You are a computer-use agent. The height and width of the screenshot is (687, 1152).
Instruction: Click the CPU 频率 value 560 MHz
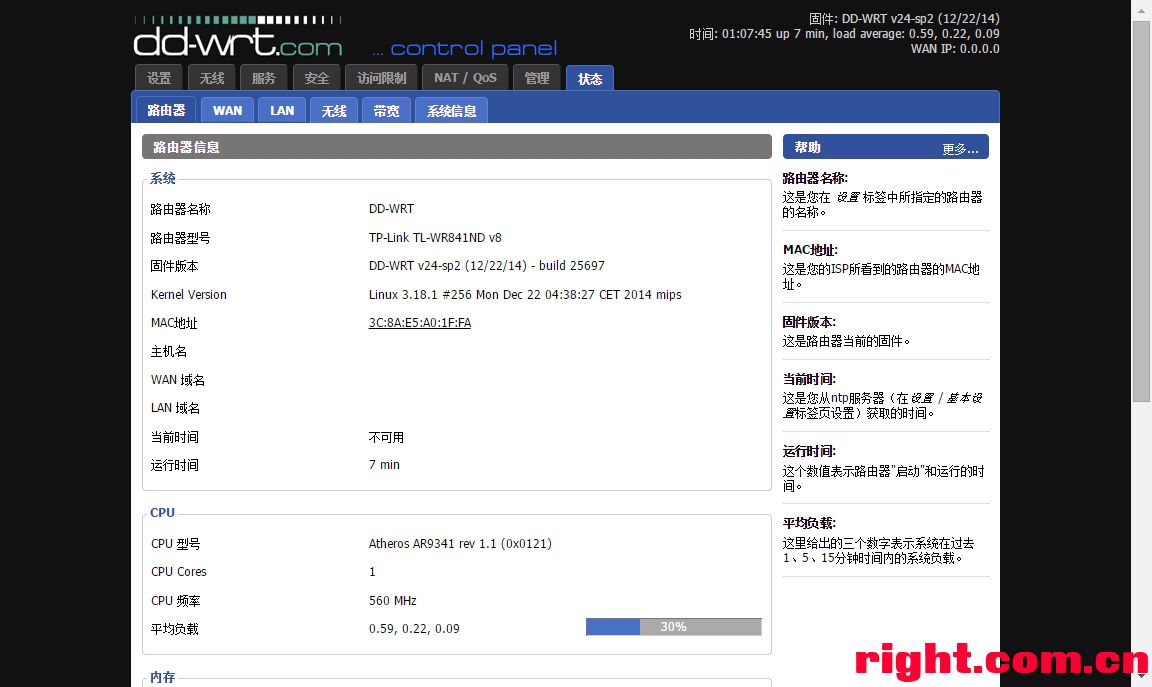(x=392, y=600)
